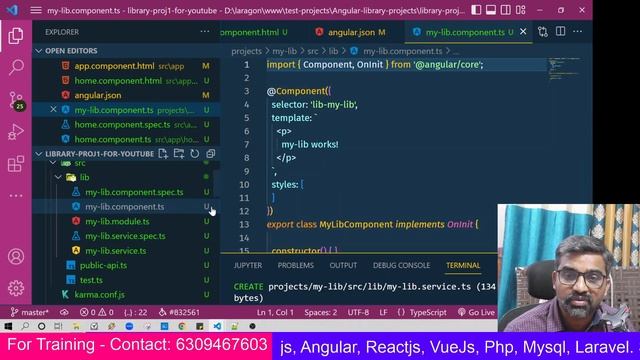Open the DEBUG CONSOLE panel tab
The width and height of the screenshot is (640, 360).
coord(401,265)
